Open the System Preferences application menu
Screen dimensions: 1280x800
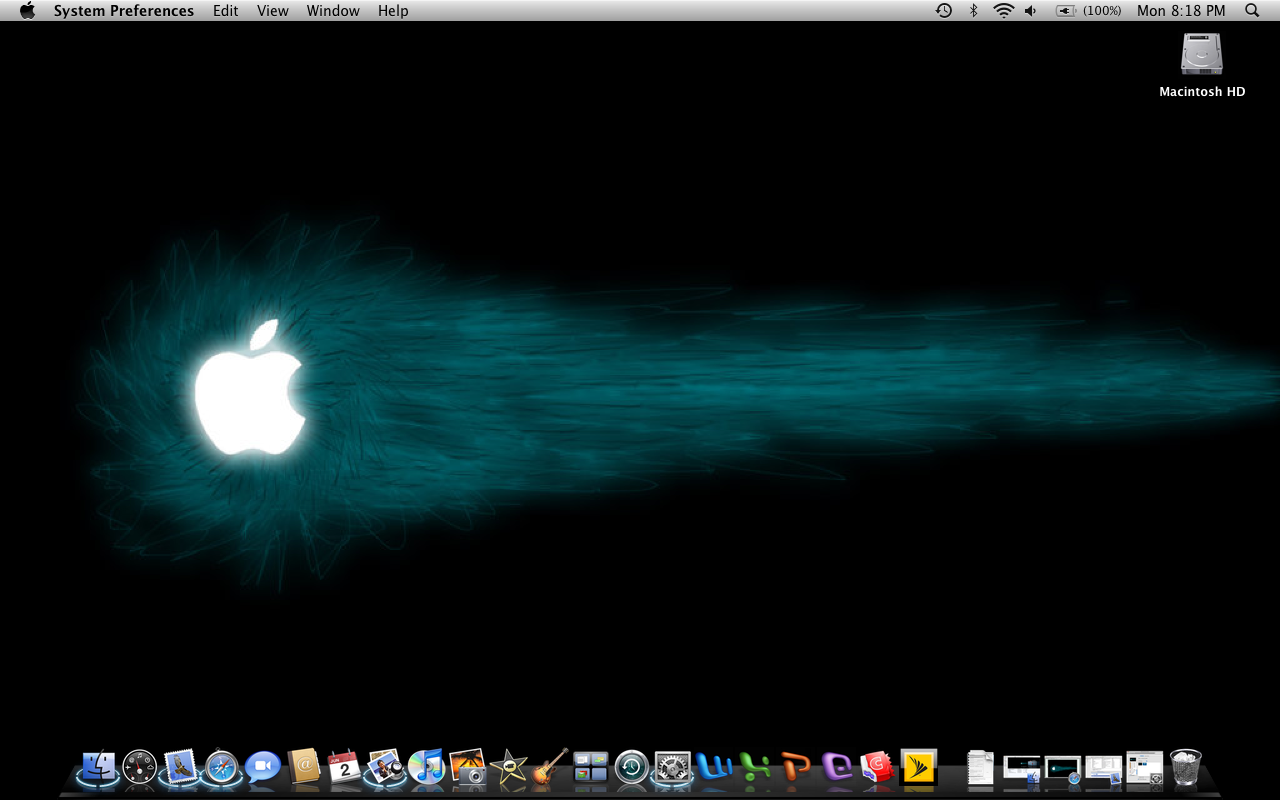coord(124,10)
